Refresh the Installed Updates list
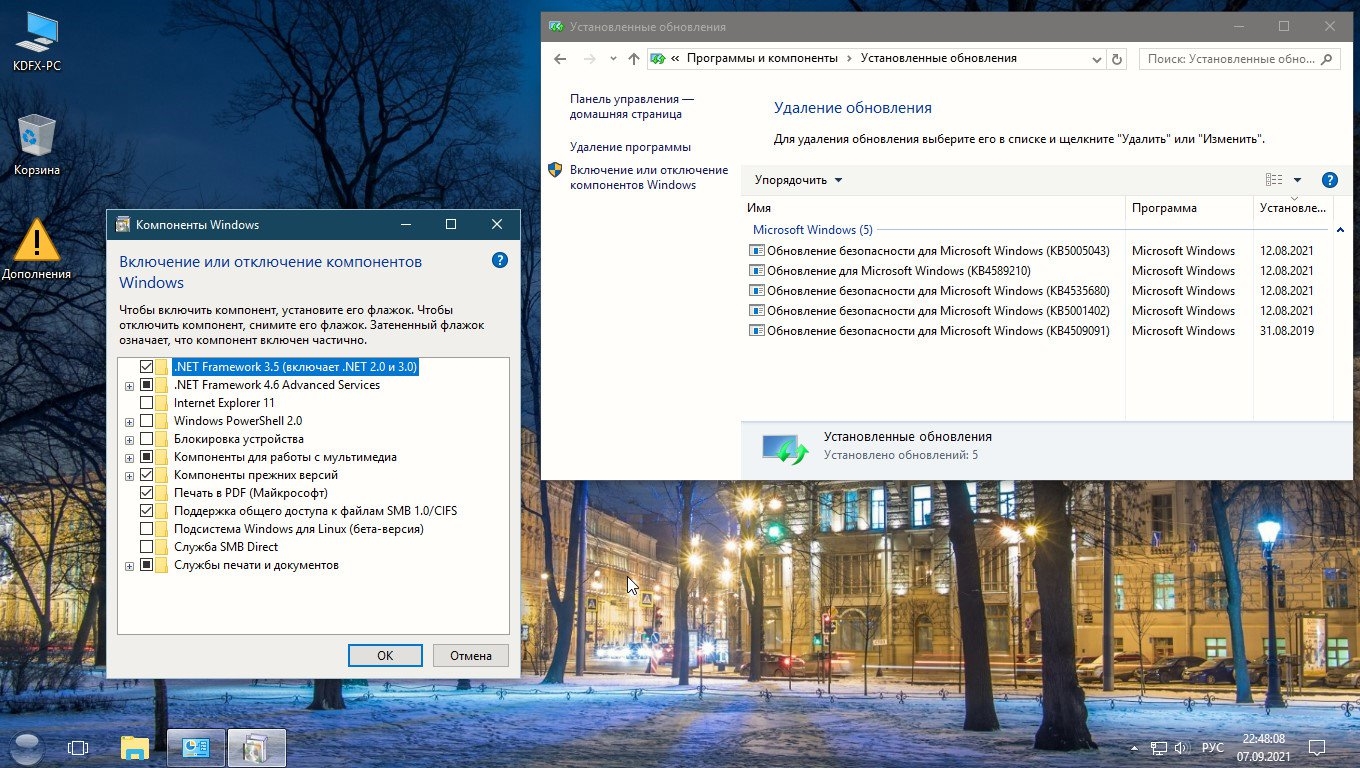The width and height of the screenshot is (1360, 768). [x=1117, y=59]
